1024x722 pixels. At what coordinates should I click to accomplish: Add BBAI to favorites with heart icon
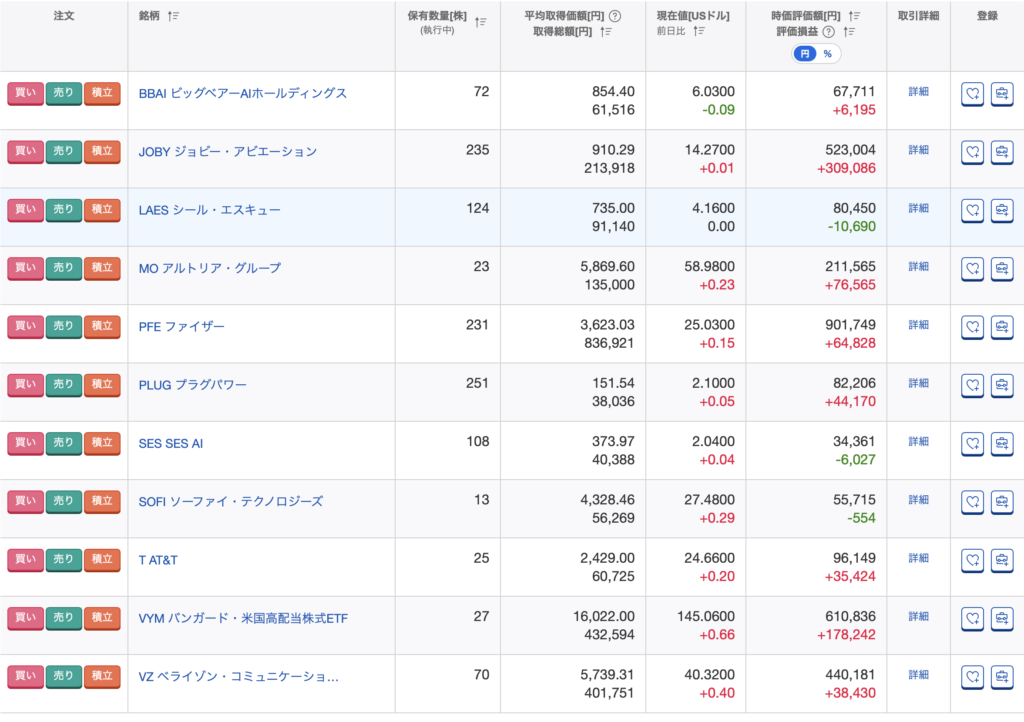[x=972, y=94]
